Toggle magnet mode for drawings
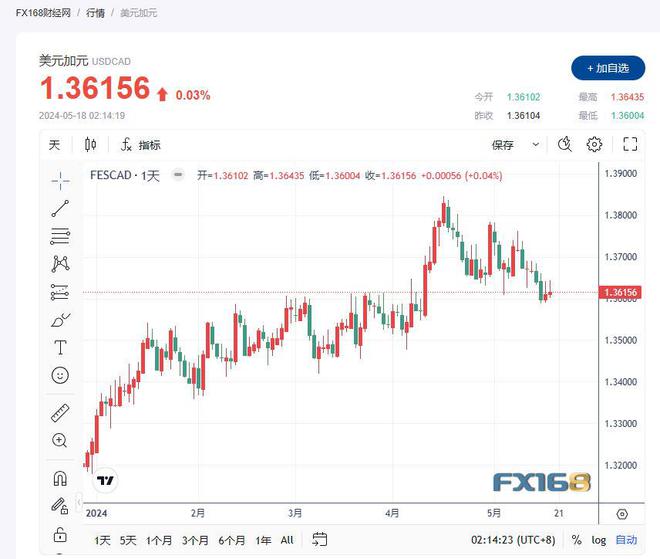 coord(60,478)
